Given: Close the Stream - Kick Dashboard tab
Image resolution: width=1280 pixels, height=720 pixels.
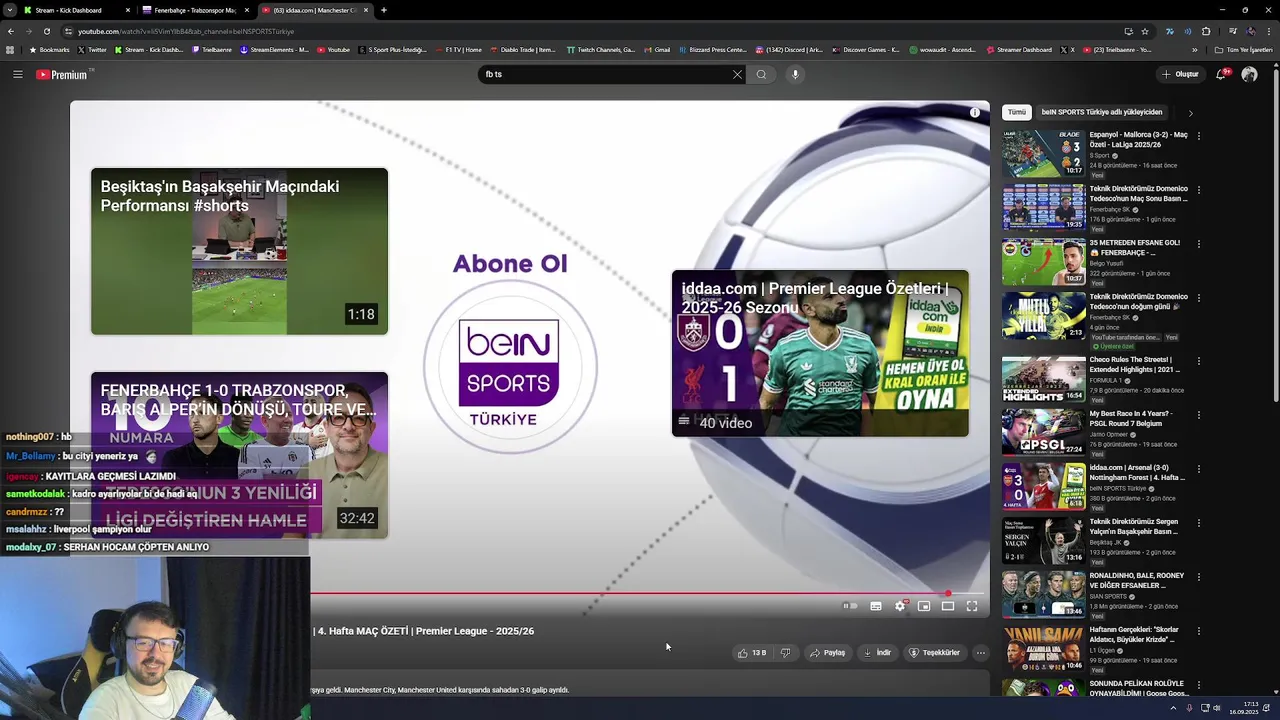Looking at the screenshot, I should coord(128,10).
